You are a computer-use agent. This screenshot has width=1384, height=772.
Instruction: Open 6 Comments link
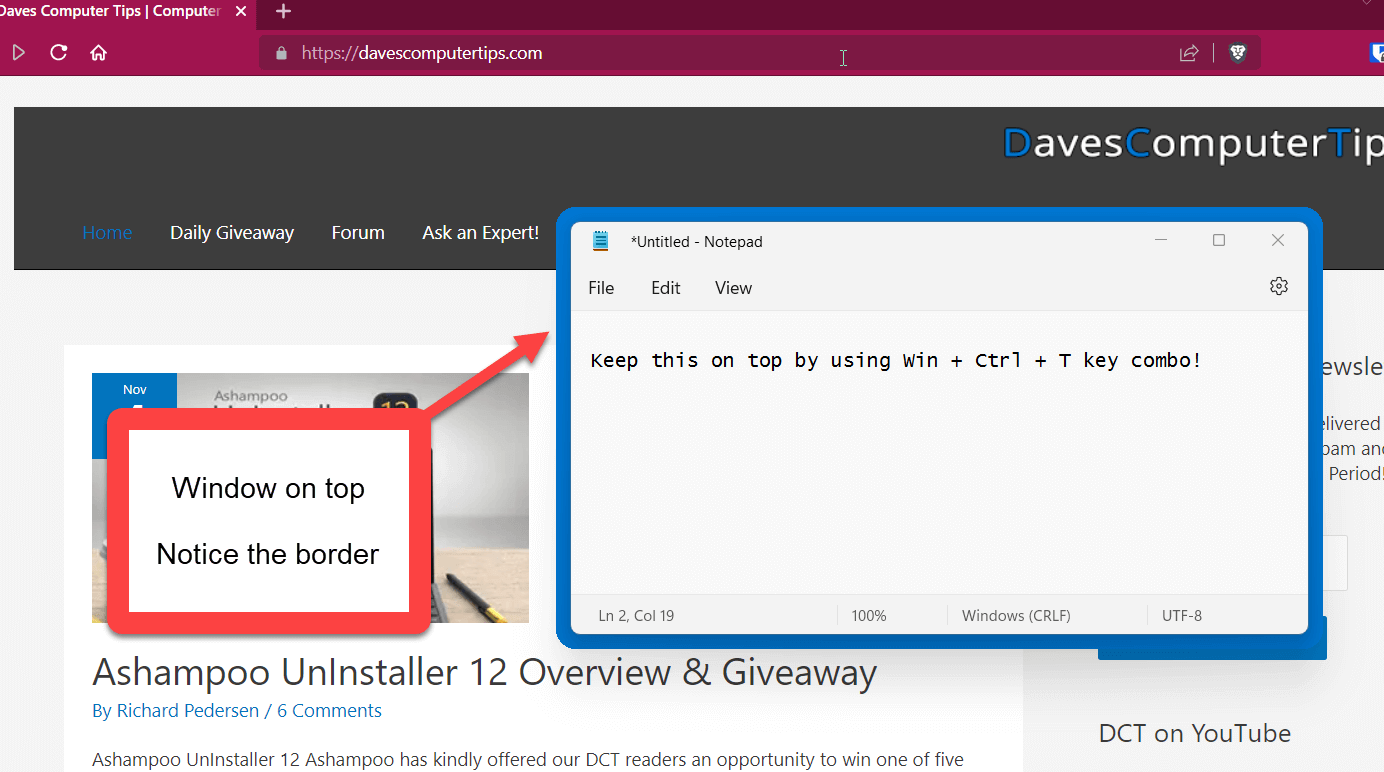point(329,711)
